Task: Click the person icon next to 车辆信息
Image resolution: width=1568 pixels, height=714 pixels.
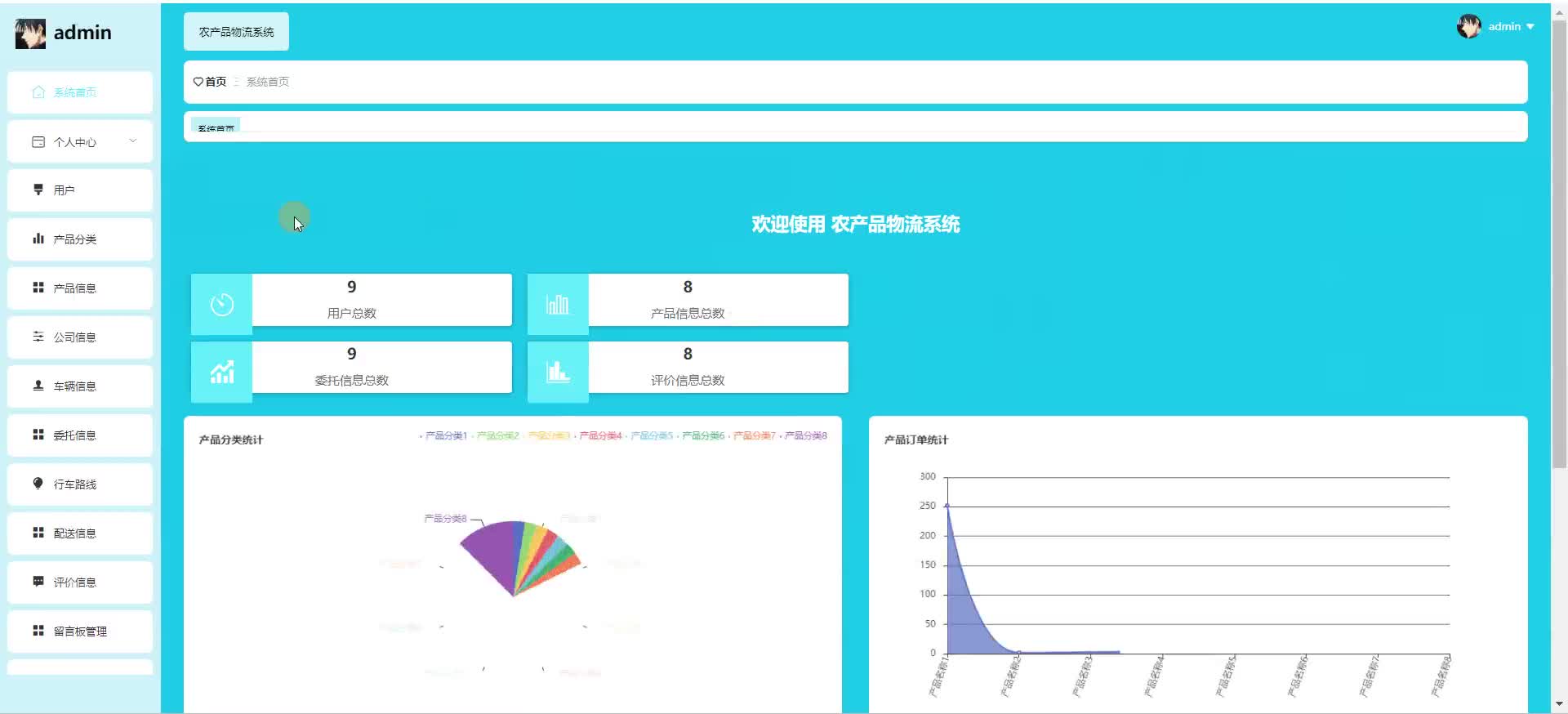Action: (38, 386)
